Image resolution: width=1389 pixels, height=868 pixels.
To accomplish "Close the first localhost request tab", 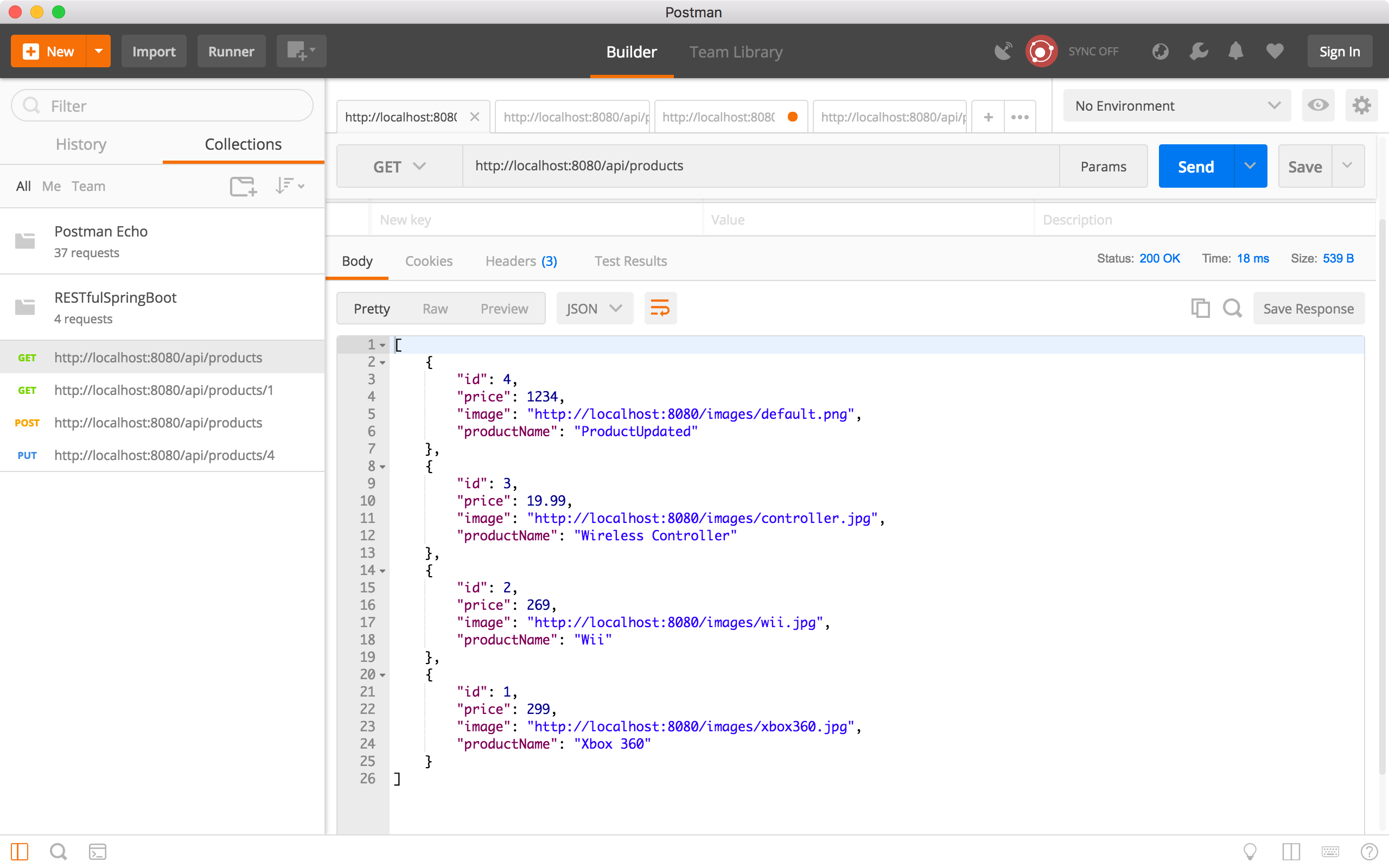I will [475, 117].
